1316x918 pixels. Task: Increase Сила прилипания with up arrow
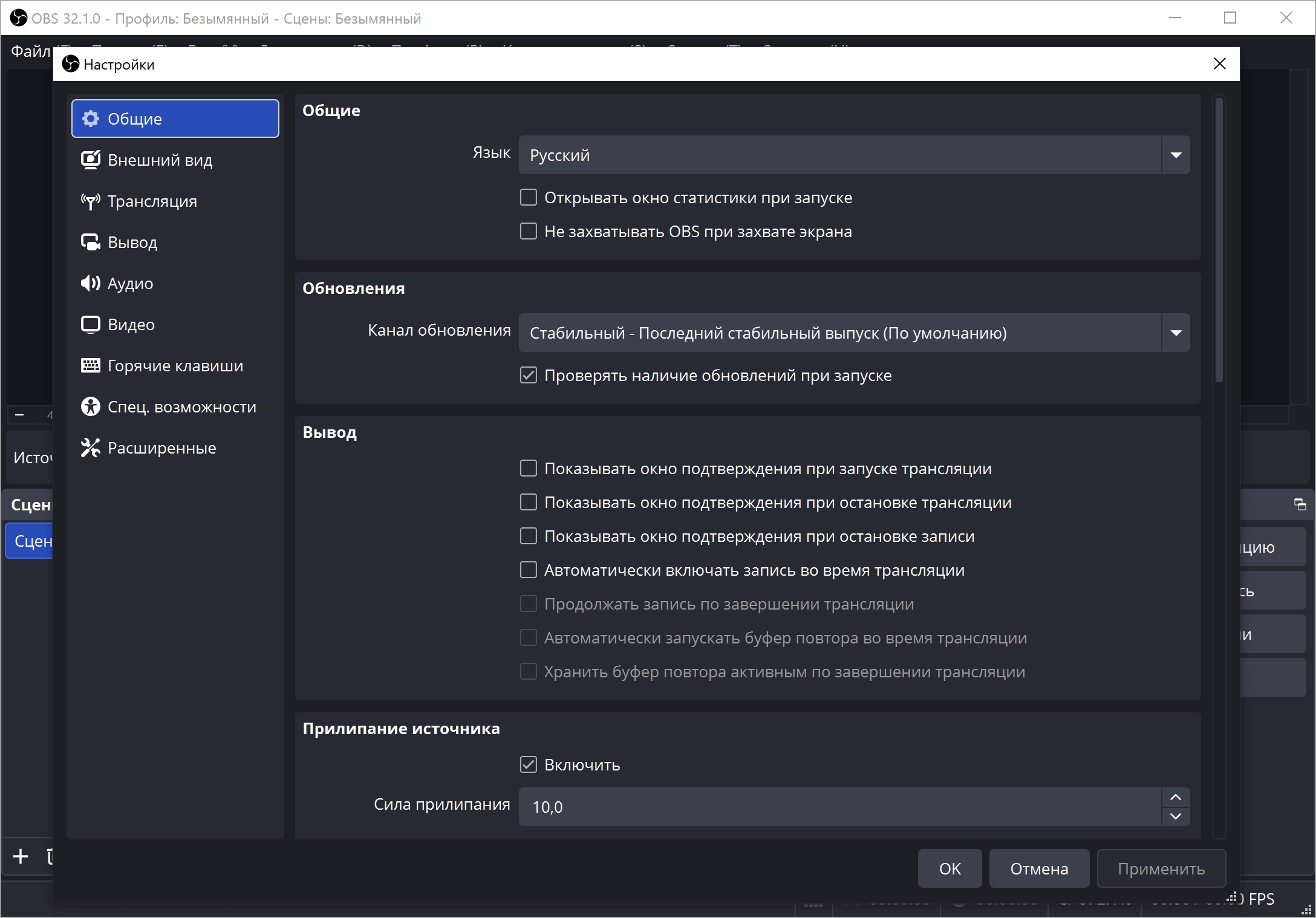click(1175, 798)
